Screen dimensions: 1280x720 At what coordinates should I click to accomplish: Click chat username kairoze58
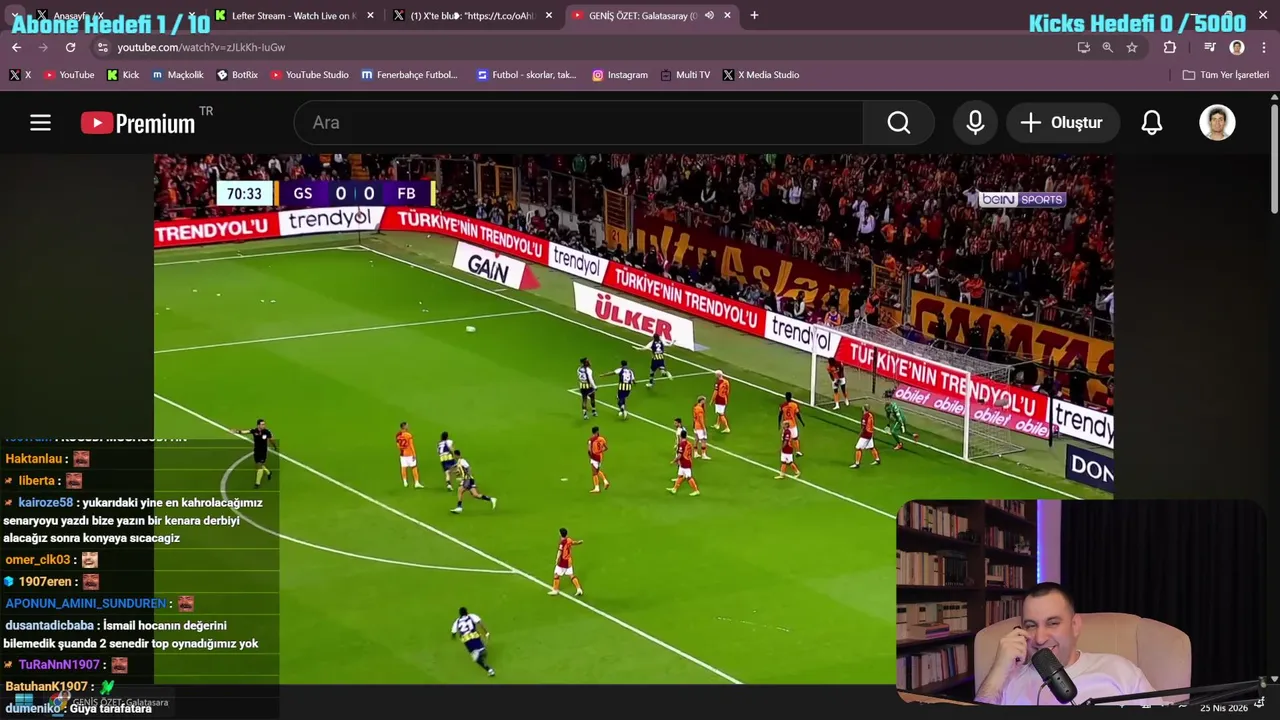click(x=45, y=503)
